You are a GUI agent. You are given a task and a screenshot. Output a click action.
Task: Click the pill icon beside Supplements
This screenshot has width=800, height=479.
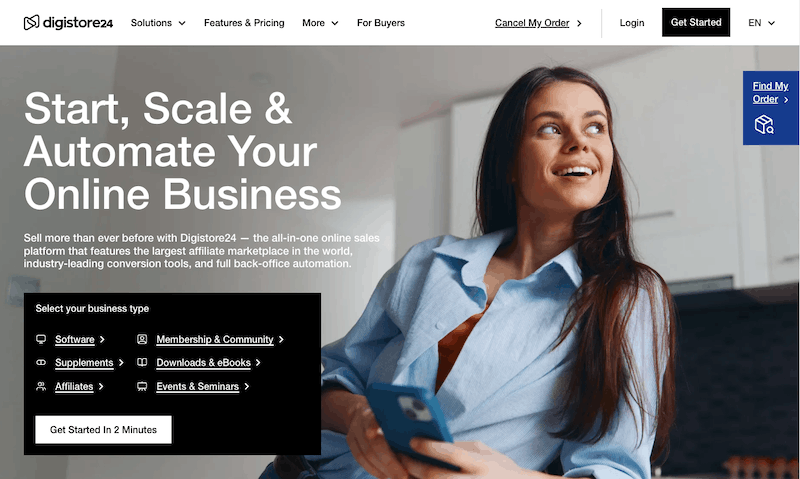click(41, 362)
